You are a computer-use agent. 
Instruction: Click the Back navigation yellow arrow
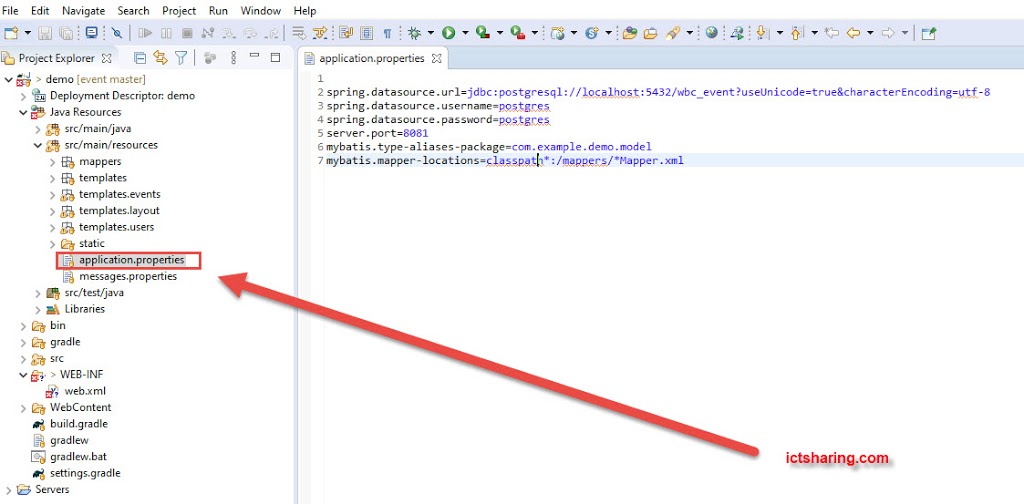tap(853, 33)
